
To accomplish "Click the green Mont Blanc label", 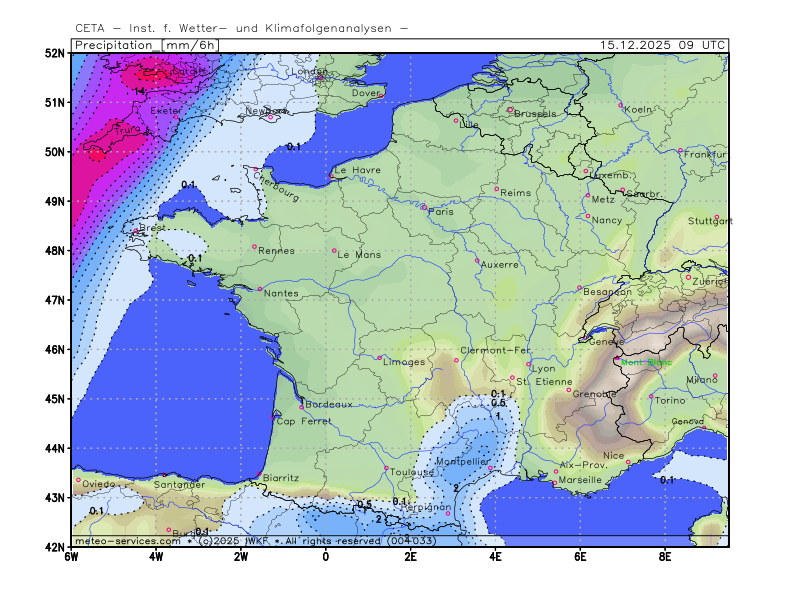I will click(x=646, y=363).
